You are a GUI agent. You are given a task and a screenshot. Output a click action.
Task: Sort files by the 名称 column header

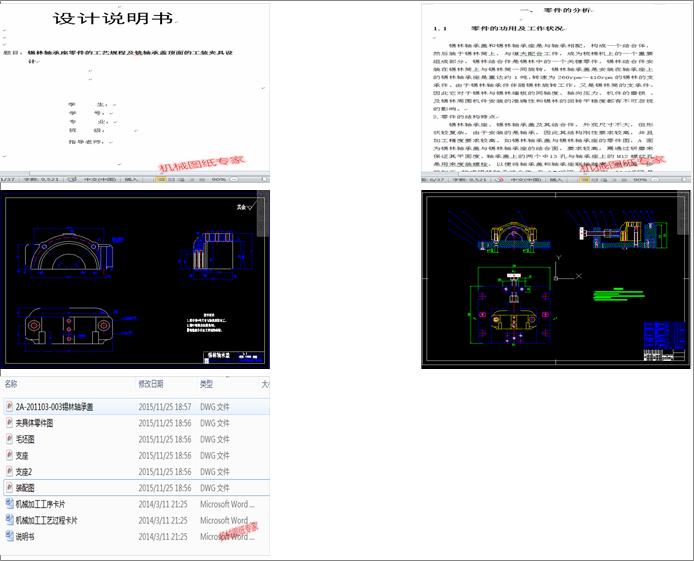11,384
